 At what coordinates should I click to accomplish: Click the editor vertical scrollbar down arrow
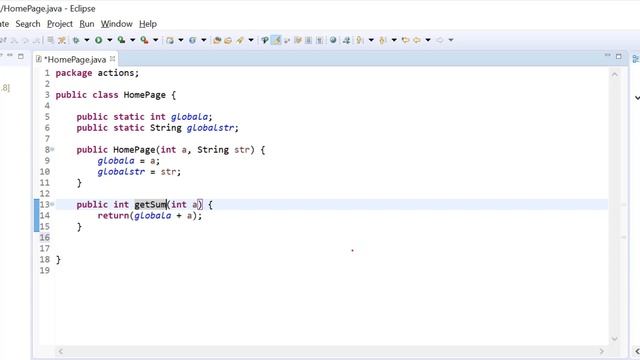tap(615, 339)
